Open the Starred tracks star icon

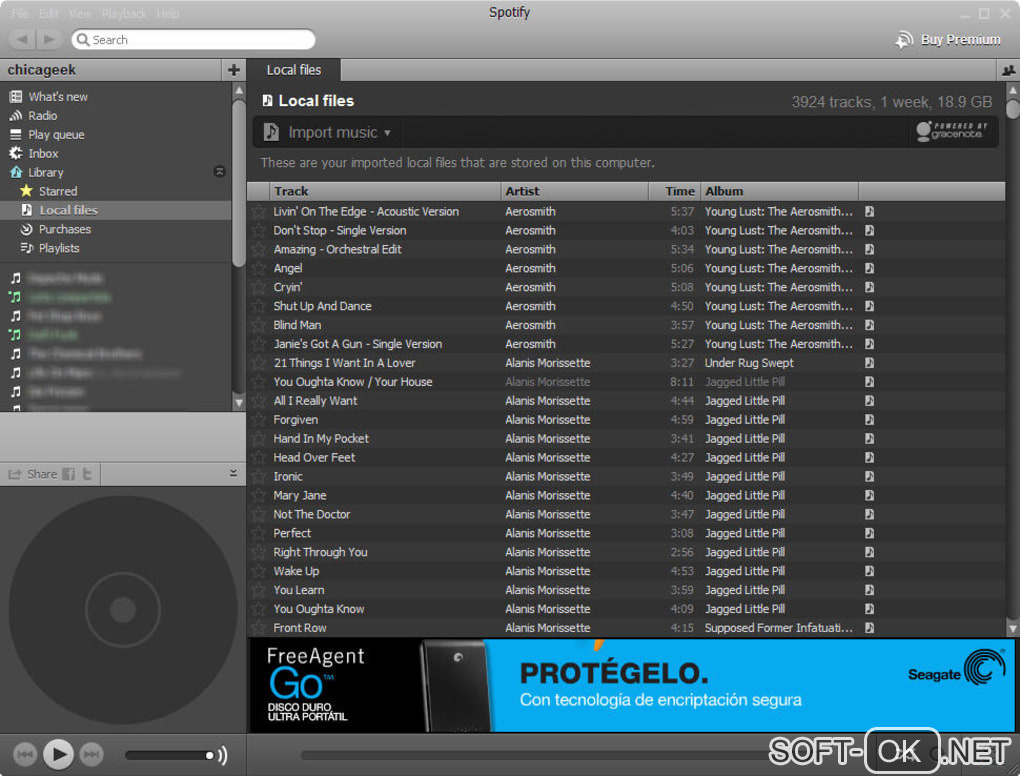(26, 191)
